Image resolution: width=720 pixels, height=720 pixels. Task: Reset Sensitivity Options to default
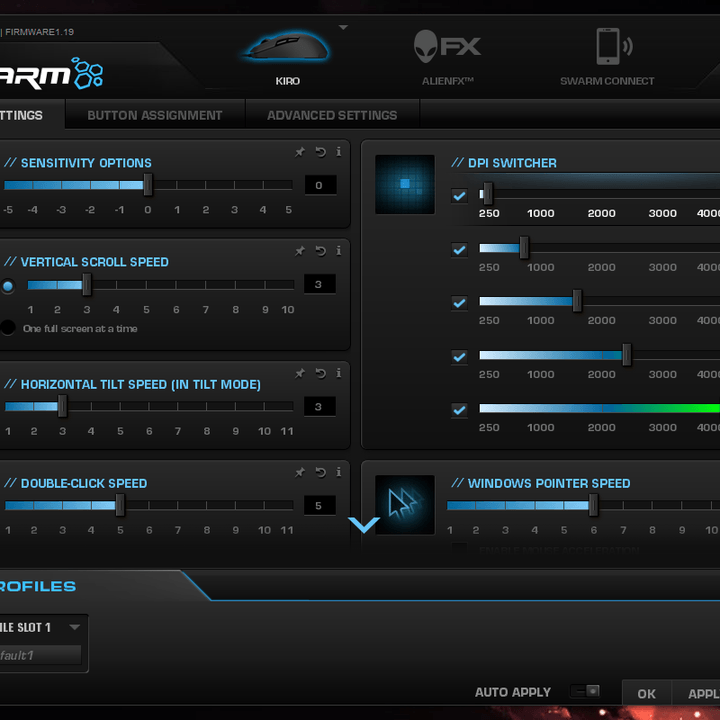point(321,152)
